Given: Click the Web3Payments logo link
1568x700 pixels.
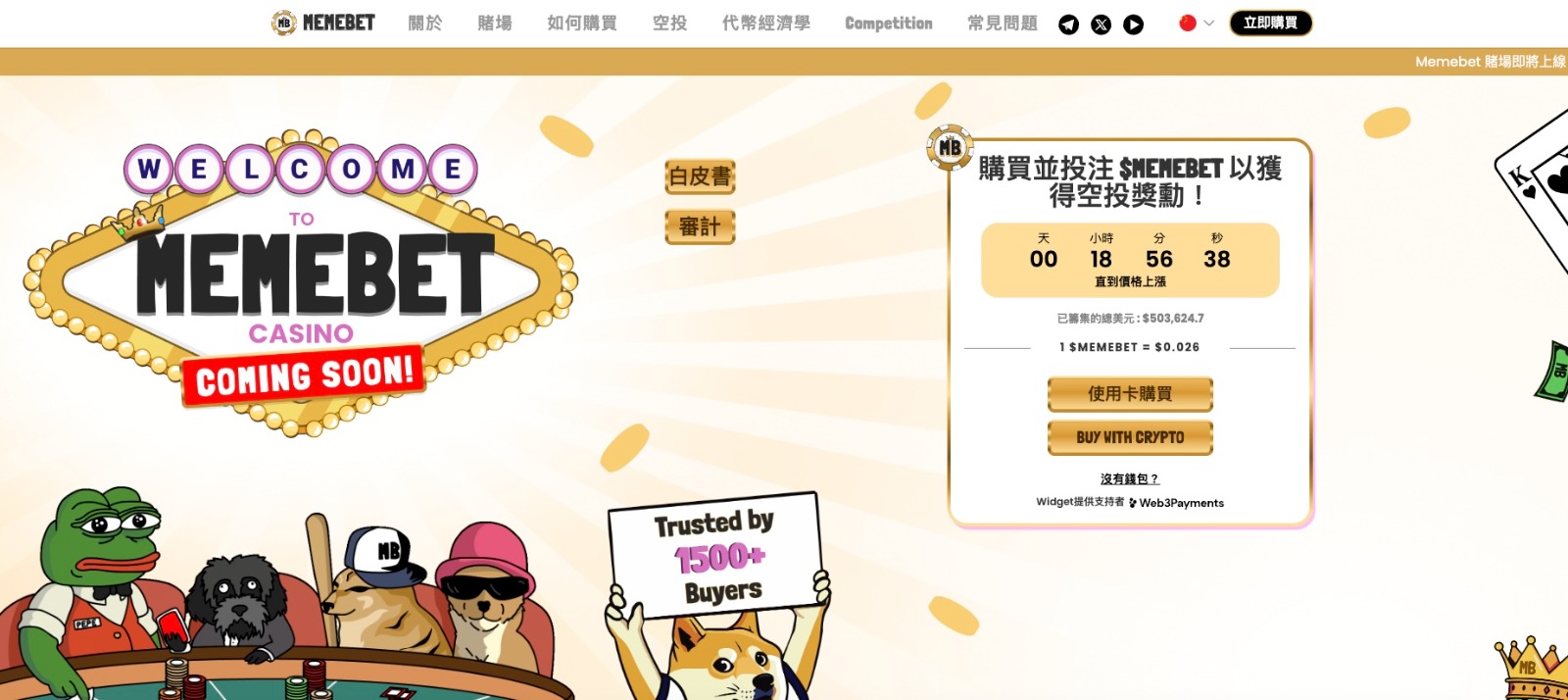Looking at the screenshot, I should tap(1176, 503).
